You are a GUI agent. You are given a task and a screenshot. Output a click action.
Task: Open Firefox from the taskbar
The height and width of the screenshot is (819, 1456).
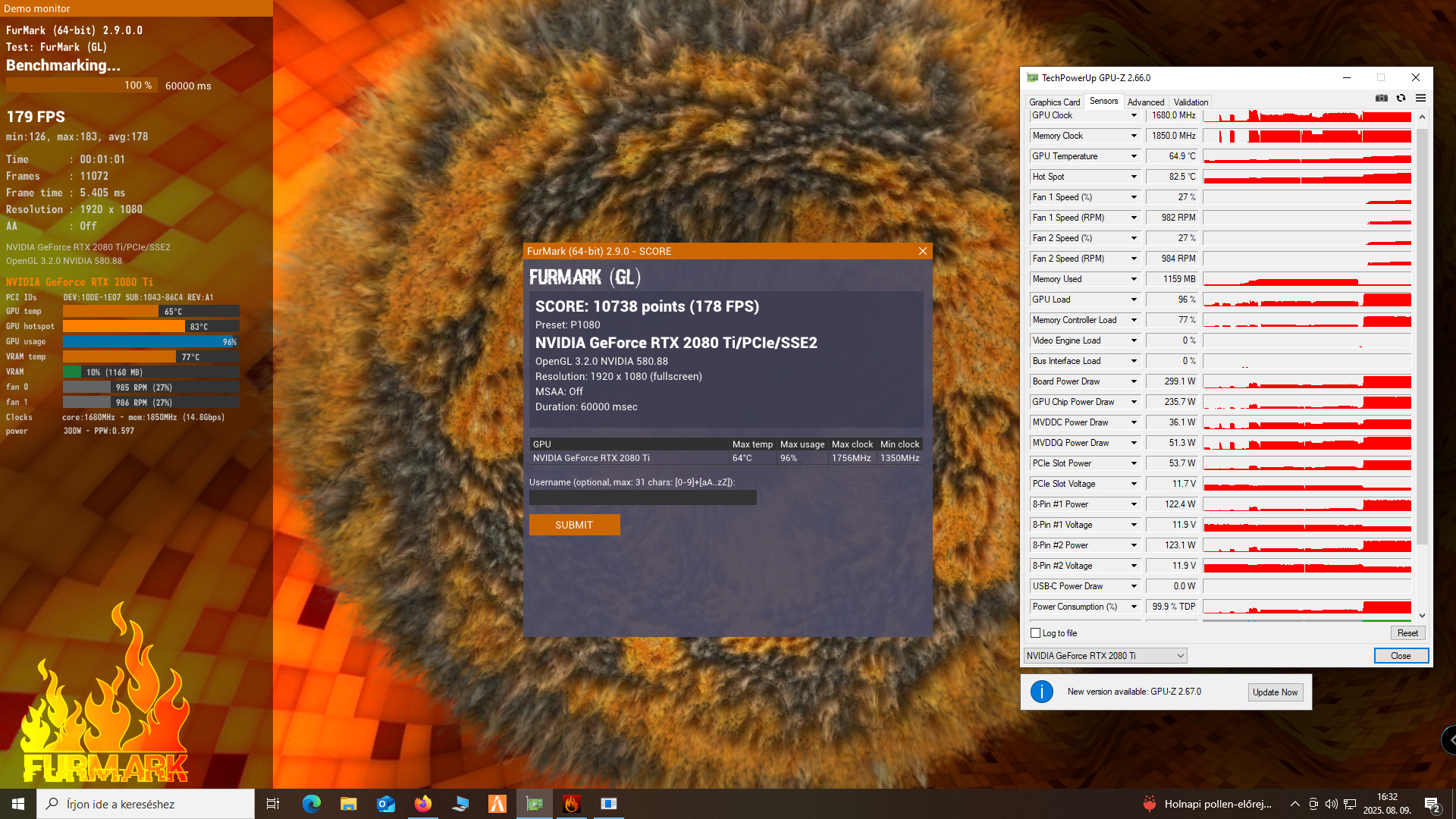423,804
